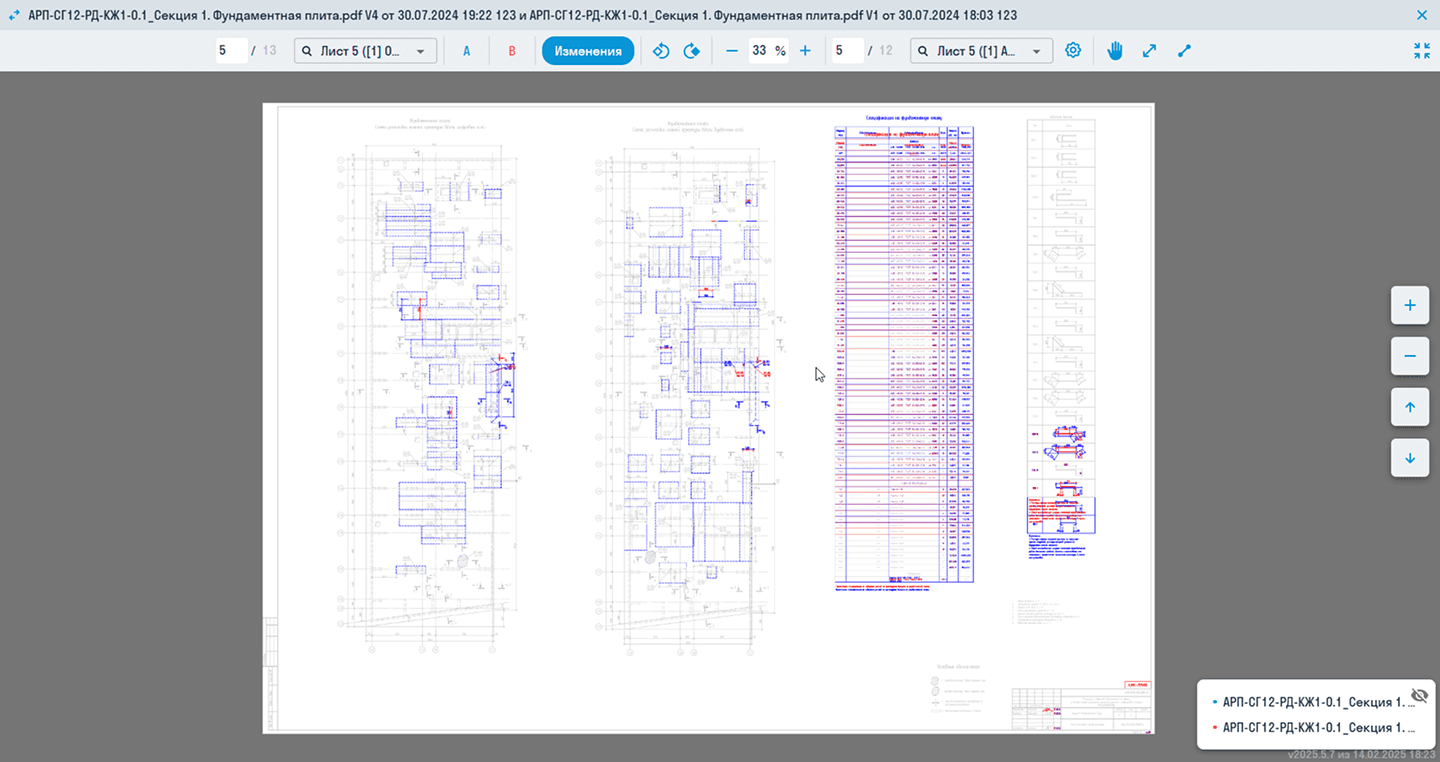Click the zoom percentage field showing 33
The height and width of the screenshot is (762, 1440).
pos(761,51)
